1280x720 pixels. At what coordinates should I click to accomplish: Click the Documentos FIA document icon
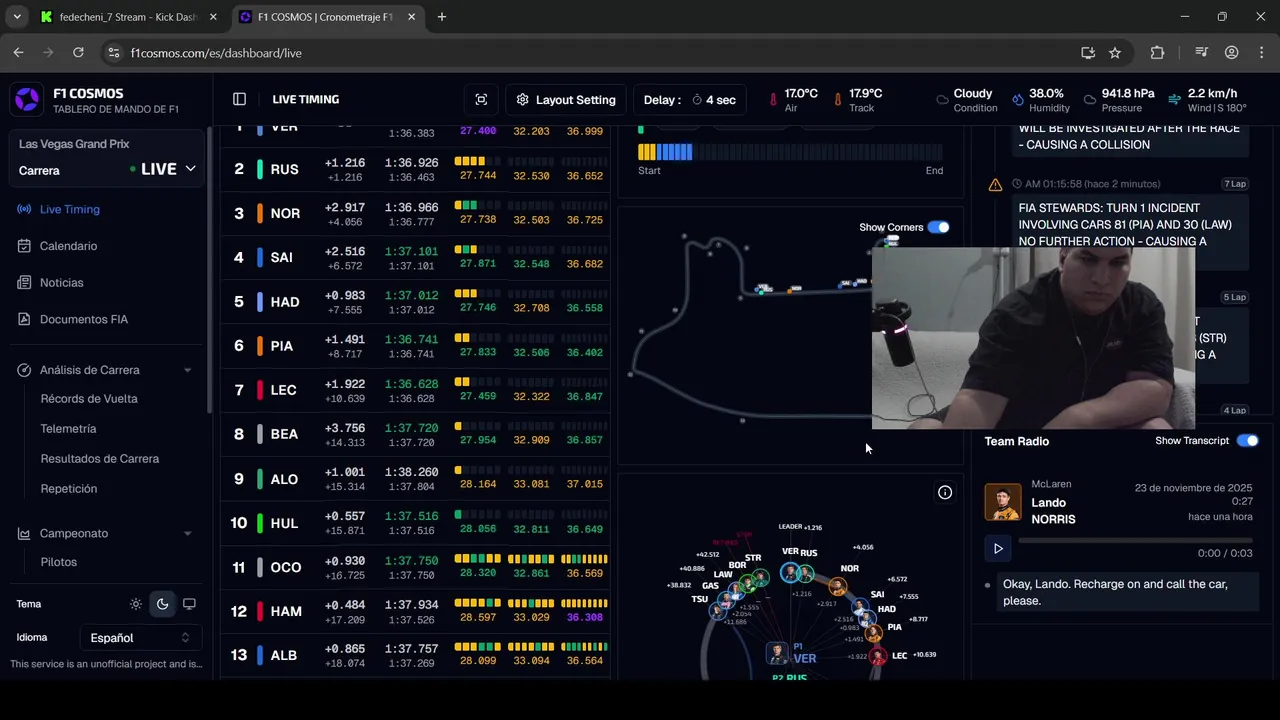tap(24, 319)
